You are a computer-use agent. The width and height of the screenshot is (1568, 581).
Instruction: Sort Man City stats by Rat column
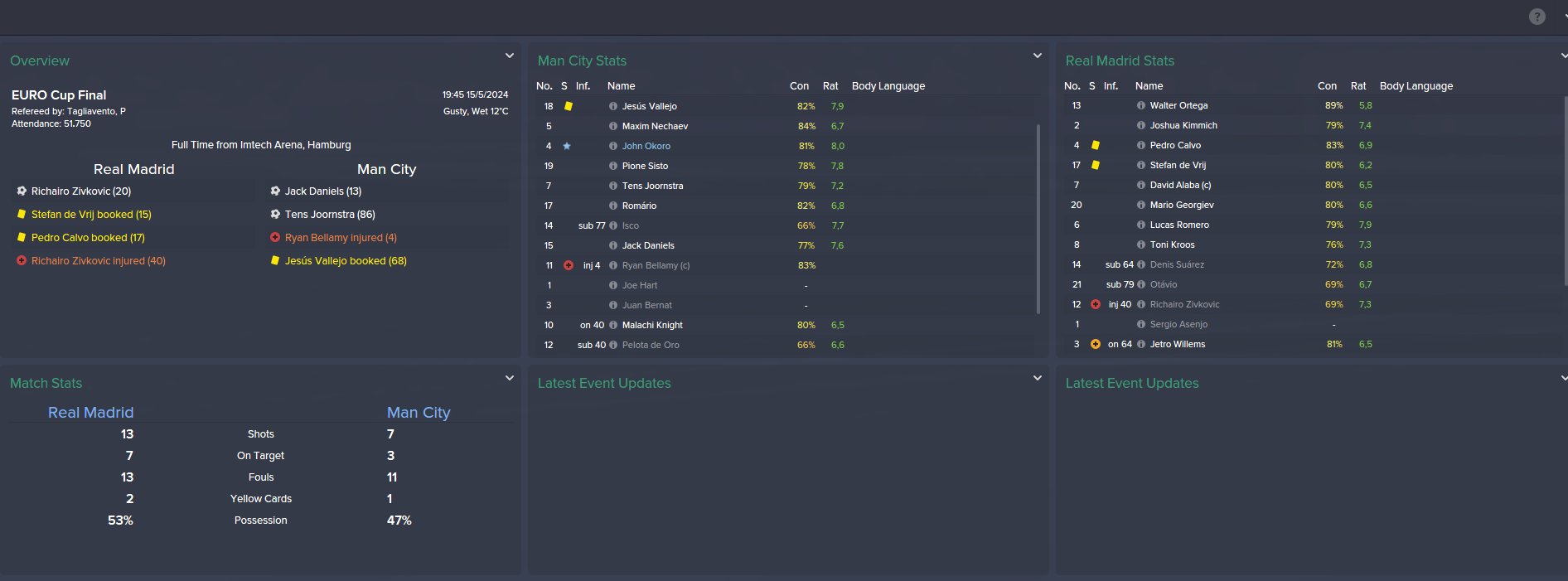830,86
